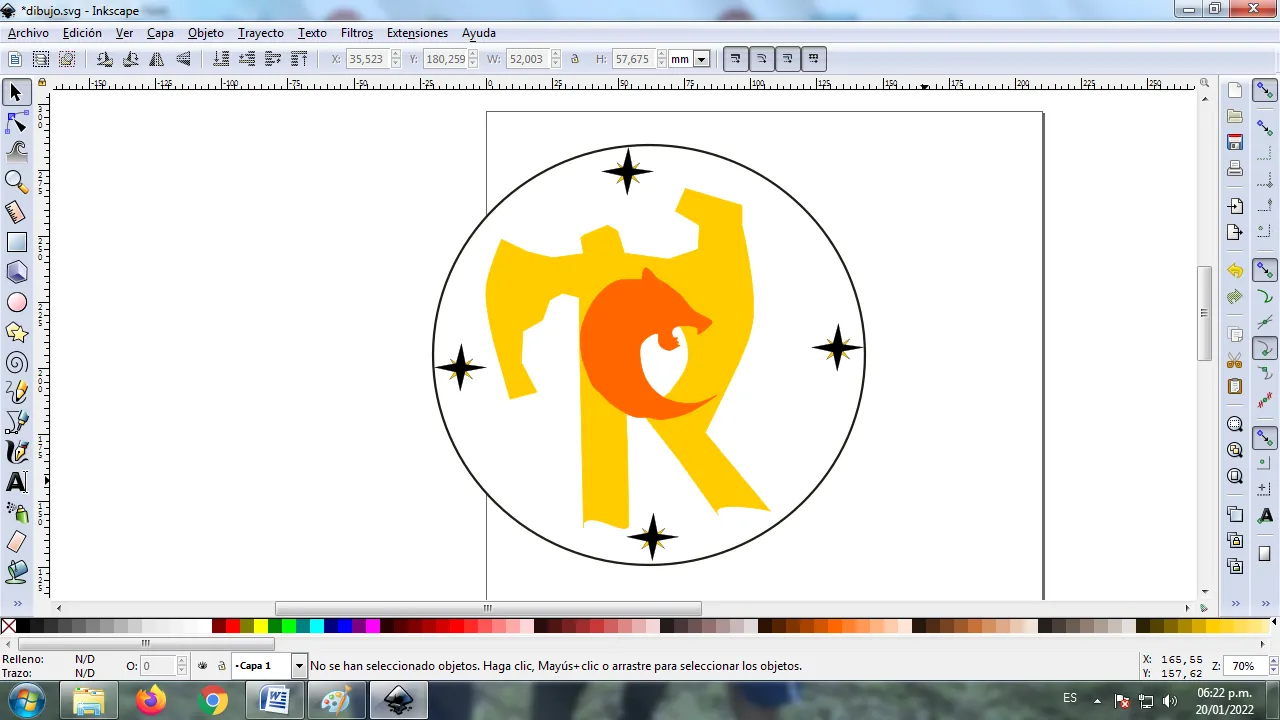Open the Trayecto menu
Image resolution: width=1280 pixels, height=720 pixels.
[261, 33]
